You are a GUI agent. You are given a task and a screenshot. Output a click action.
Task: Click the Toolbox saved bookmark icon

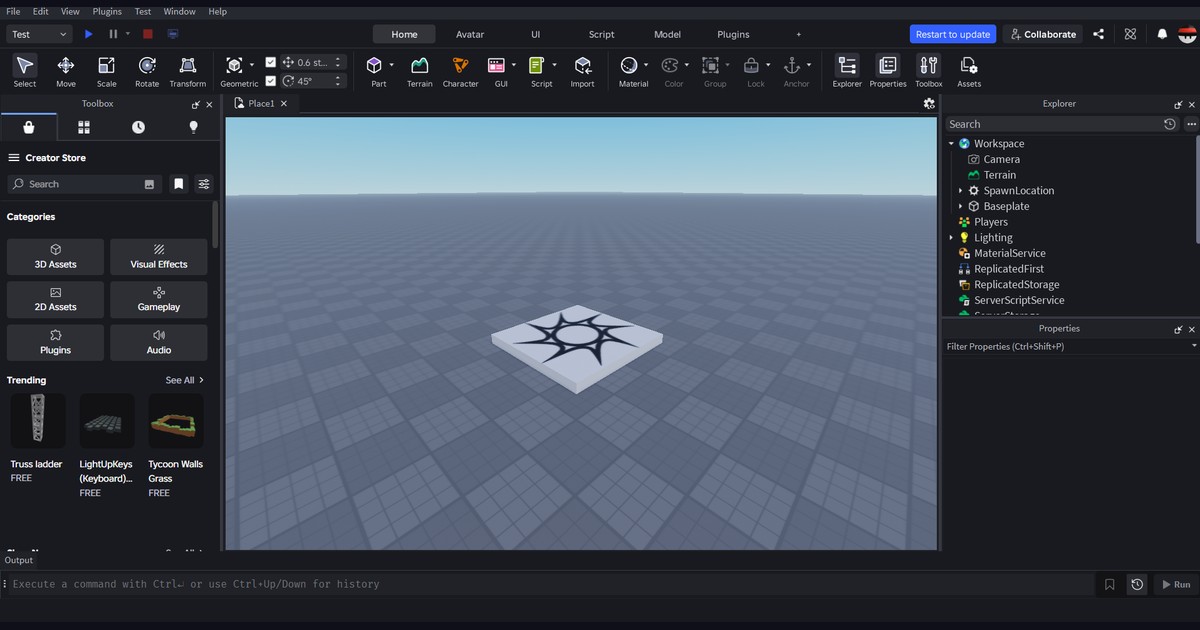tap(178, 184)
